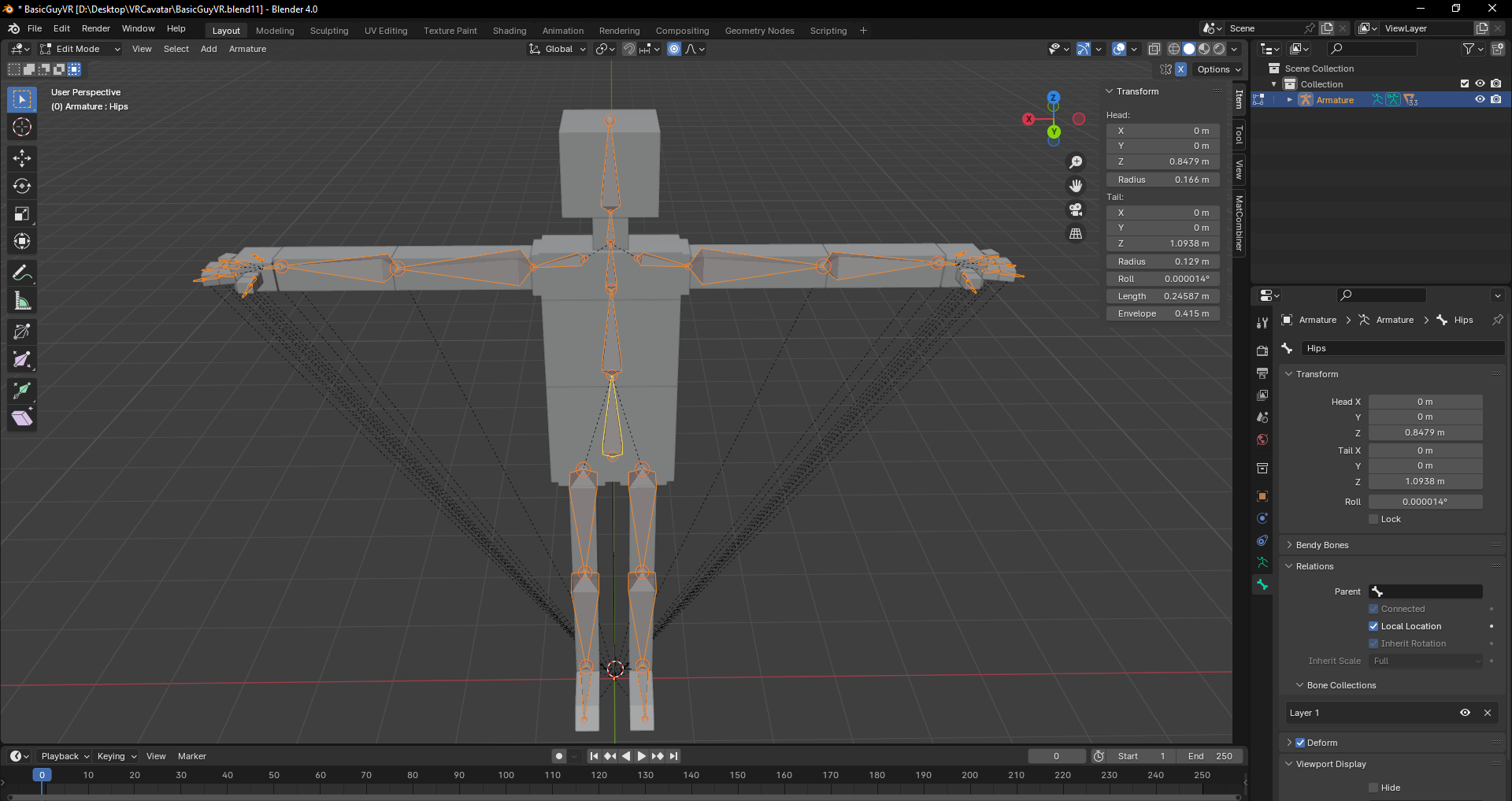Switch to the Sculpting workspace tab
Image resolution: width=1512 pixels, height=801 pixels.
[x=328, y=31]
